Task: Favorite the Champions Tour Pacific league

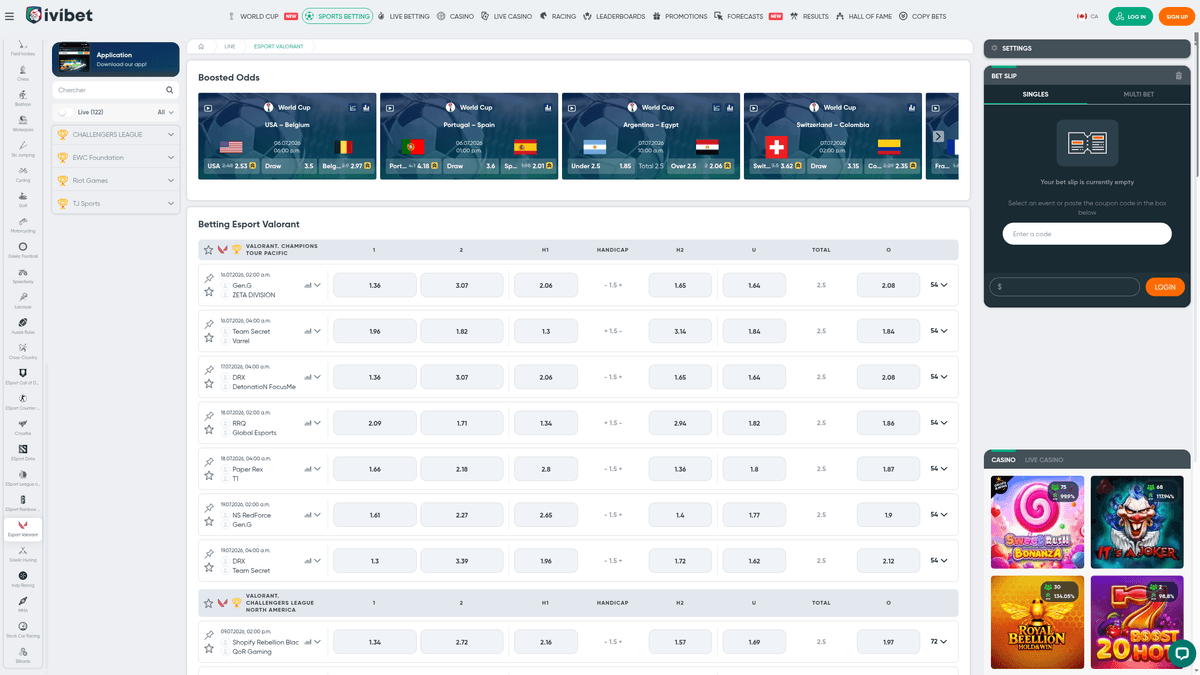Action: pyautogui.click(x=208, y=249)
